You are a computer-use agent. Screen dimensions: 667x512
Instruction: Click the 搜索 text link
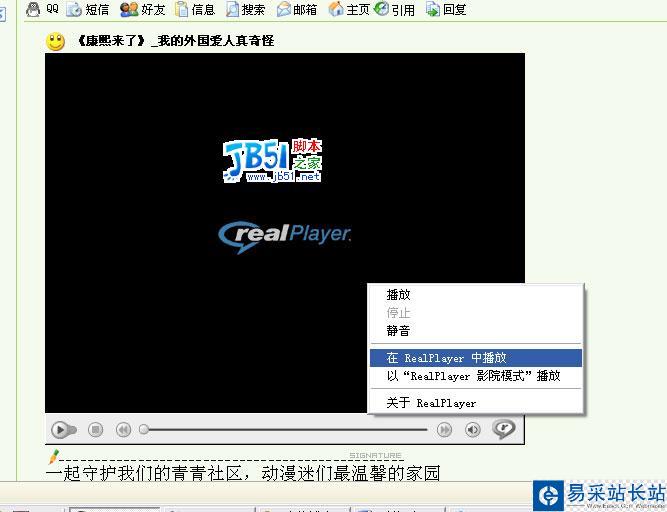click(254, 10)
